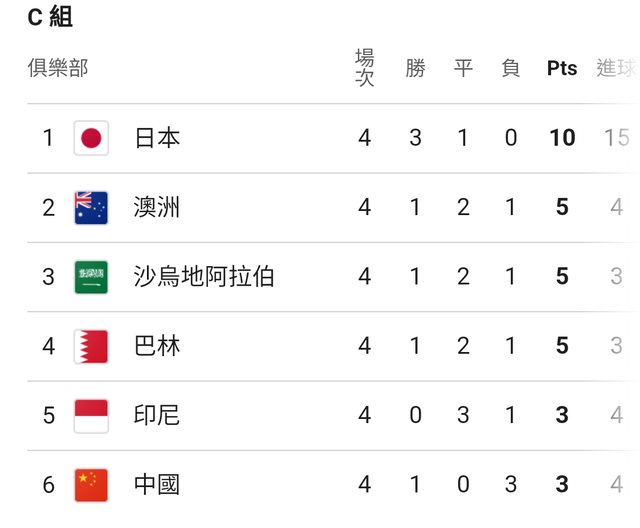640x528 pixels.
Task: Click the 負 column header
Action: (511, 68)
